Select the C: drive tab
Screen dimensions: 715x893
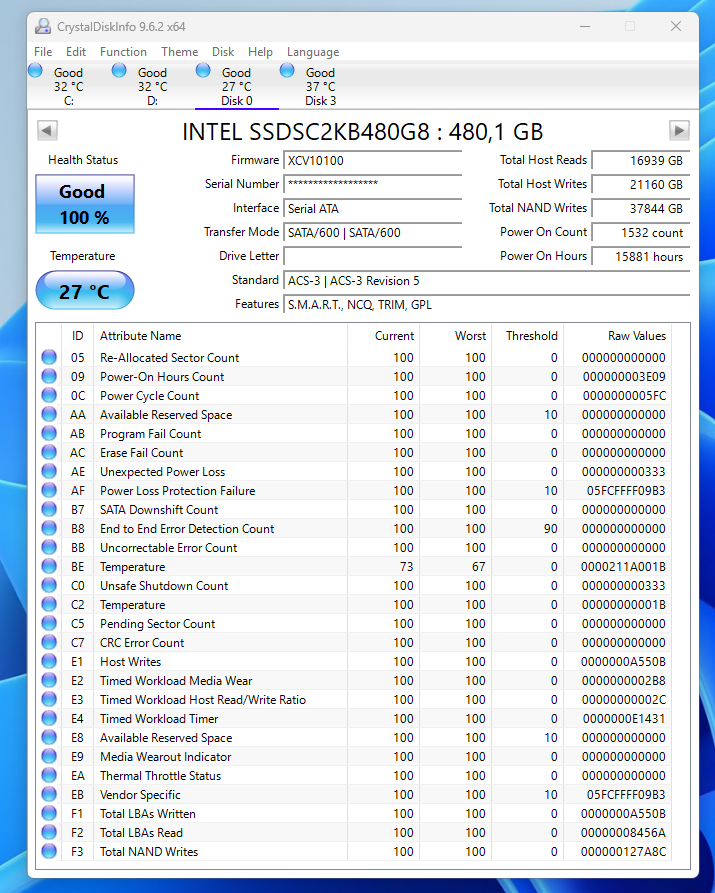coord(68,86)
